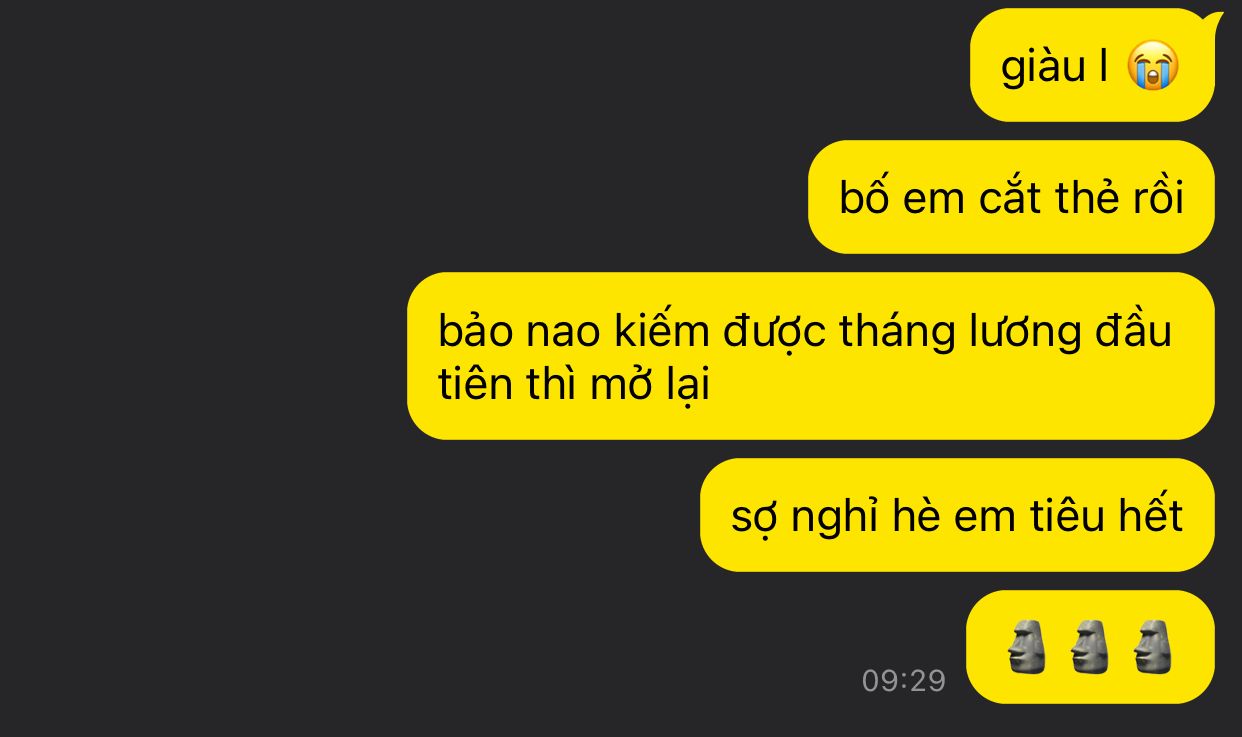This screenshot has height=737, width=1242.
Task: Tap the loudly crying face emoji
Action: pos(1153,67)
